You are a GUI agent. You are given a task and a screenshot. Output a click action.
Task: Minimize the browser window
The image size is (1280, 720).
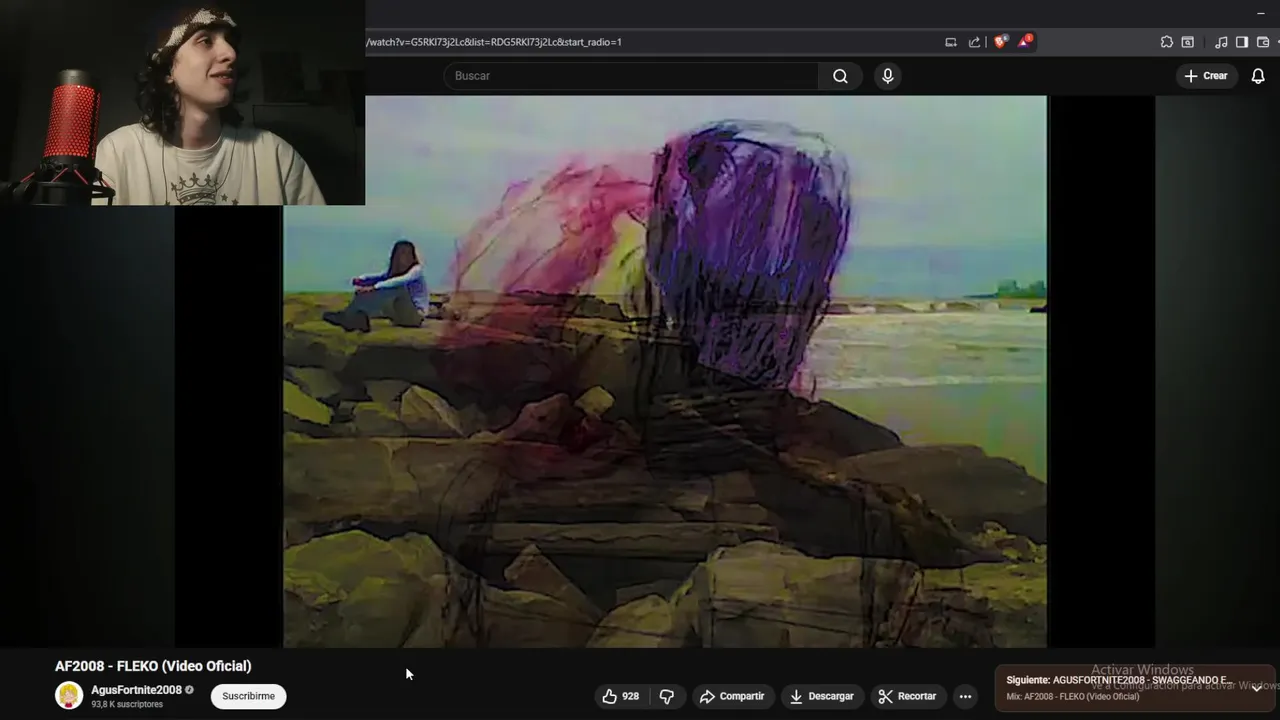(x=1260, y=13)
